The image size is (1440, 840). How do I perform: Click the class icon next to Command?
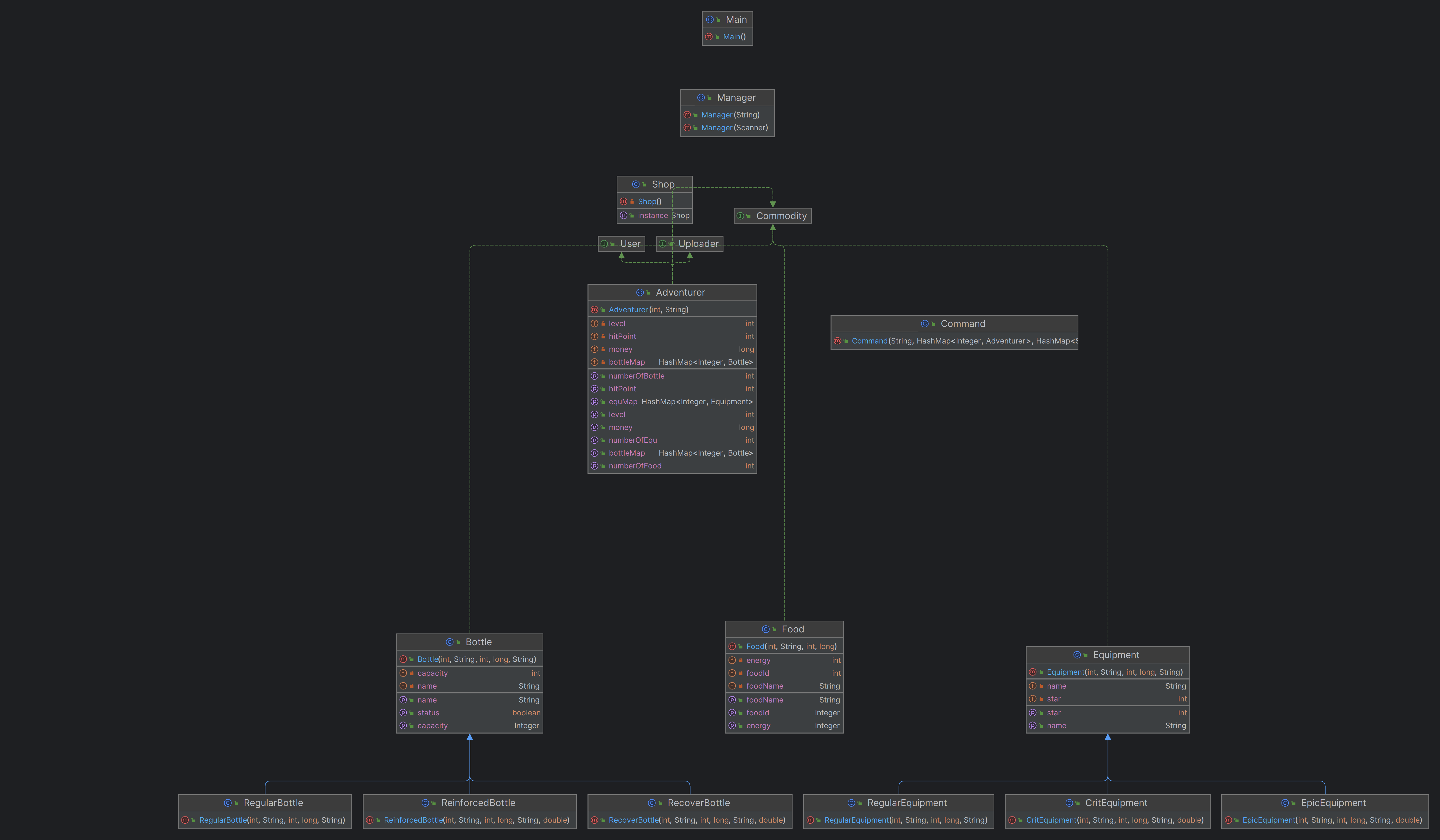point(924,324)
